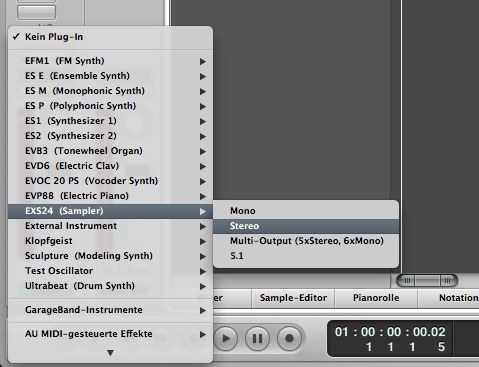Choose the highlighted EXS24 (Sampler) entry

[x=110, y=211]
